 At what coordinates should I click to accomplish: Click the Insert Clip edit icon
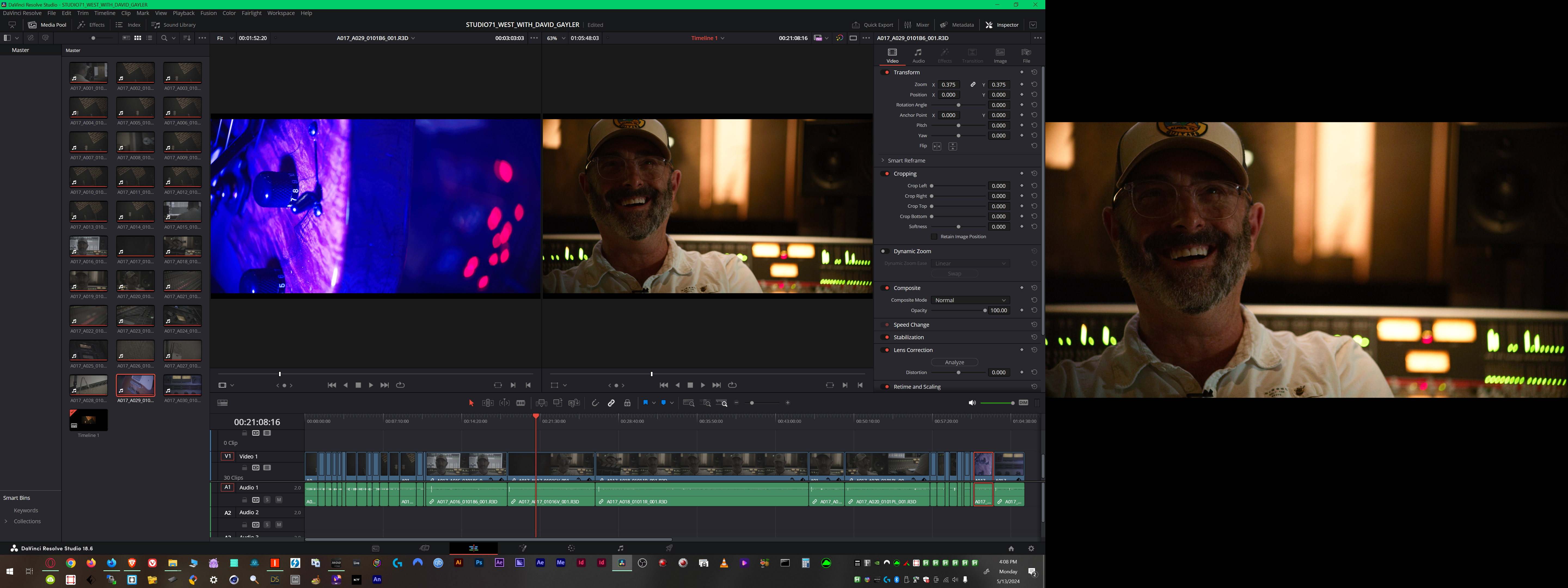tap(541, 403)
